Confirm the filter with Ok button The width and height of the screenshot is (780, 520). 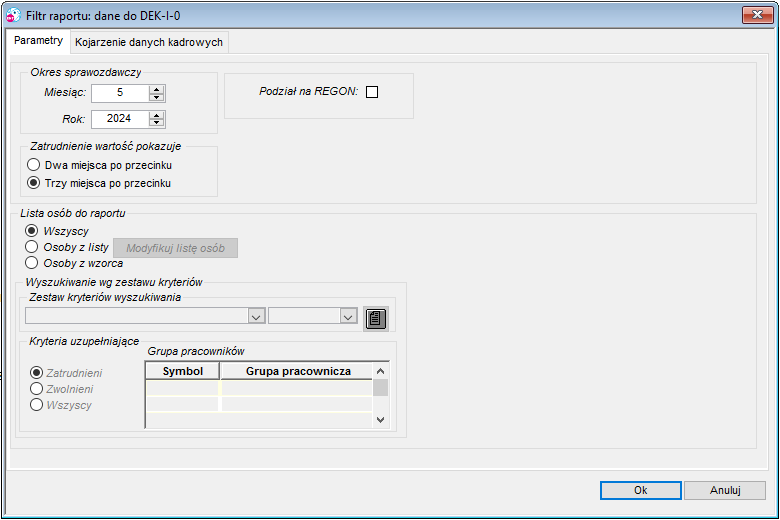point(641,490)
